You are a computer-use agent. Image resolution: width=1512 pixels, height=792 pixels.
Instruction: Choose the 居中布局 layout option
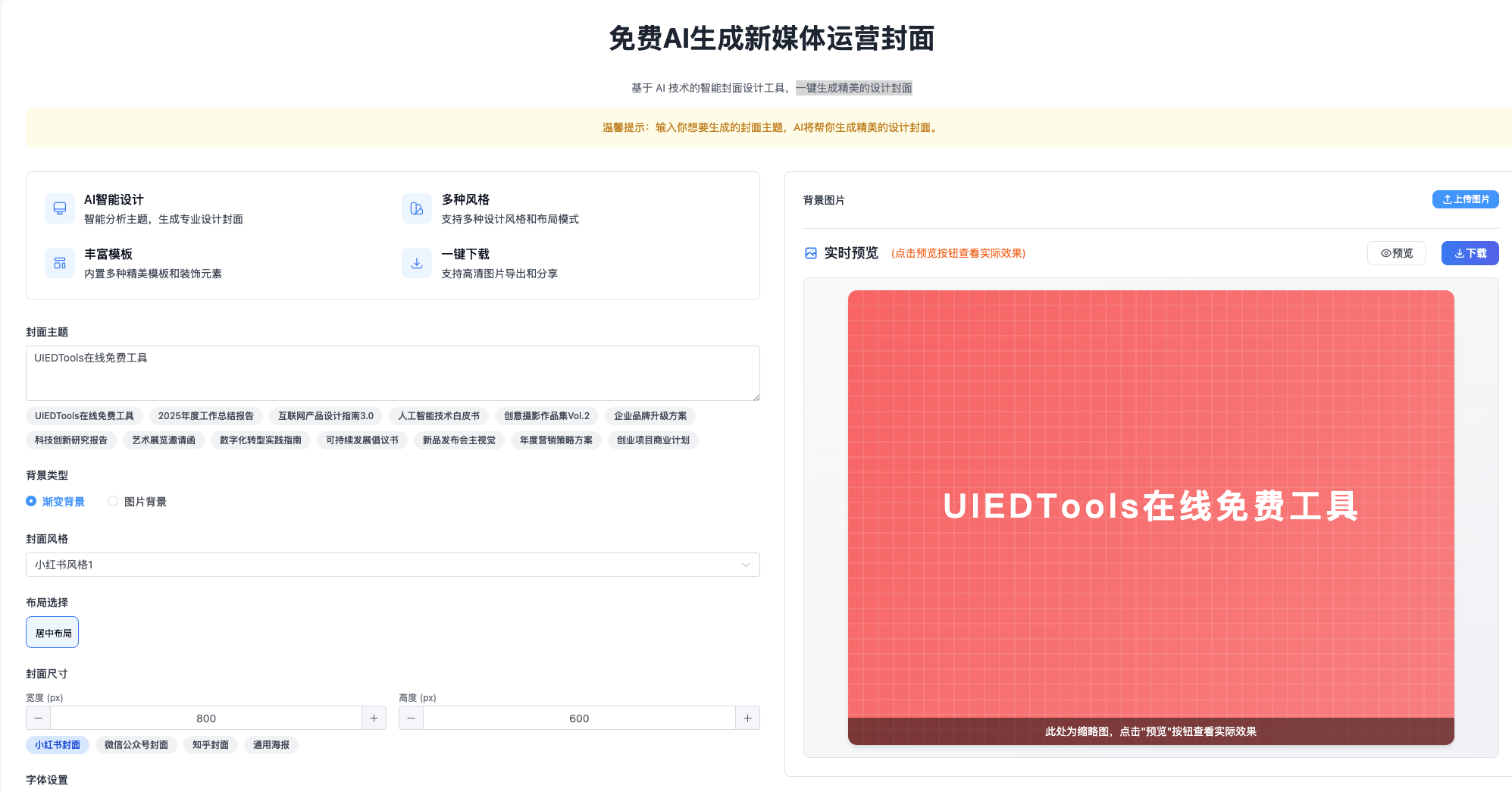pyautogui.click(x=52, y=632)
